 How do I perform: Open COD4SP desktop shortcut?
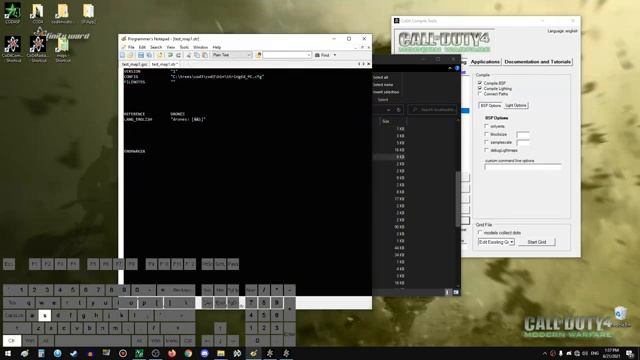click(13, 14)
